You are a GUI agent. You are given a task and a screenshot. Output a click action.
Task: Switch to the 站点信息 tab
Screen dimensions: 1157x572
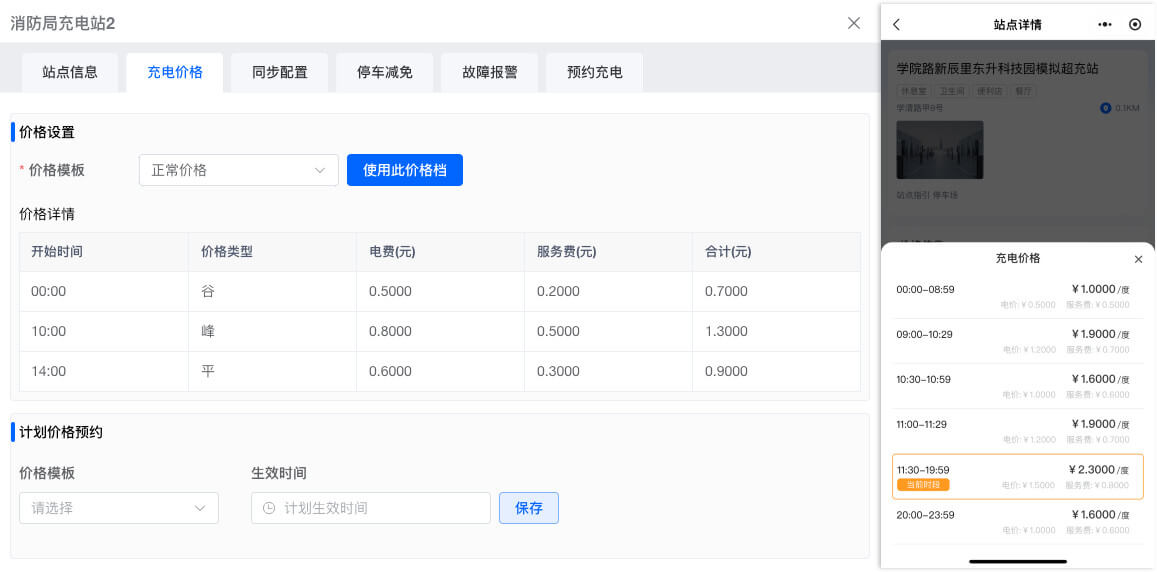(70, 72)
